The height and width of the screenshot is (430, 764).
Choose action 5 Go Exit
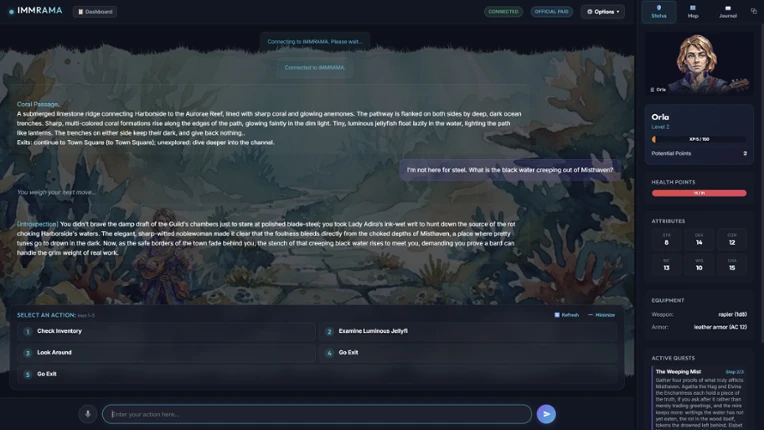tap(317, 374)
